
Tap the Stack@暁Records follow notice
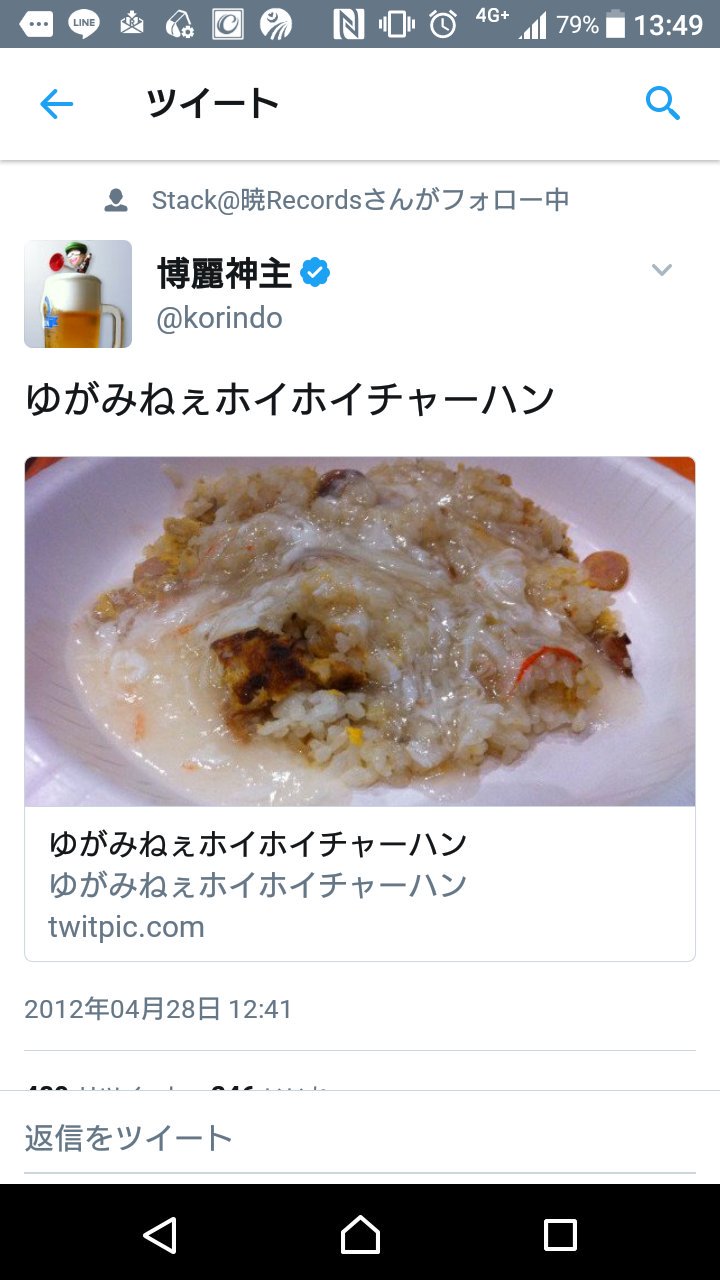coord(360,200)
